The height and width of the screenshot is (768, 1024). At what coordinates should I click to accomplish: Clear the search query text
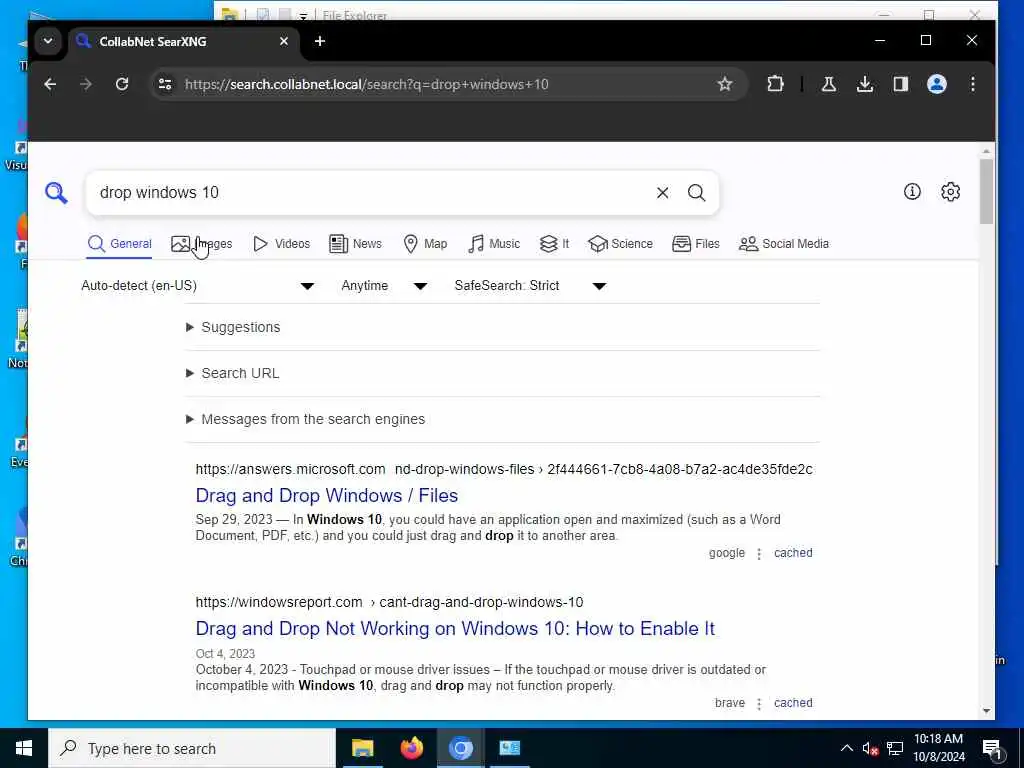coord(662,193)
